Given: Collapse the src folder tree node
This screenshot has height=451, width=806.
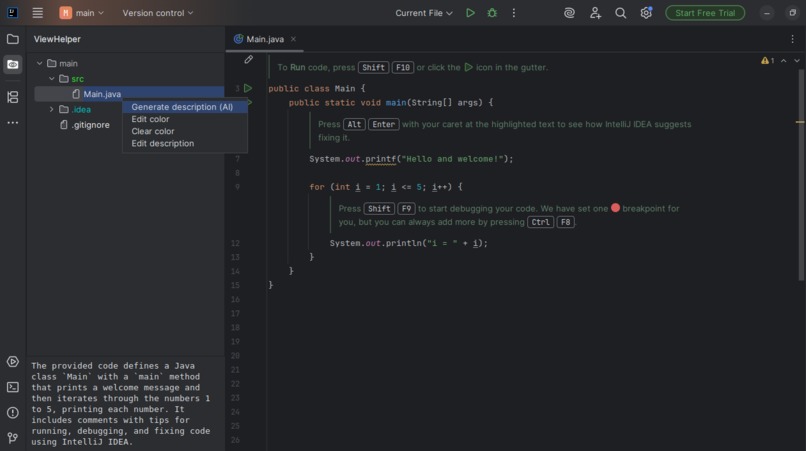Looking at the screenshot, I should click(x=52, y=79).
